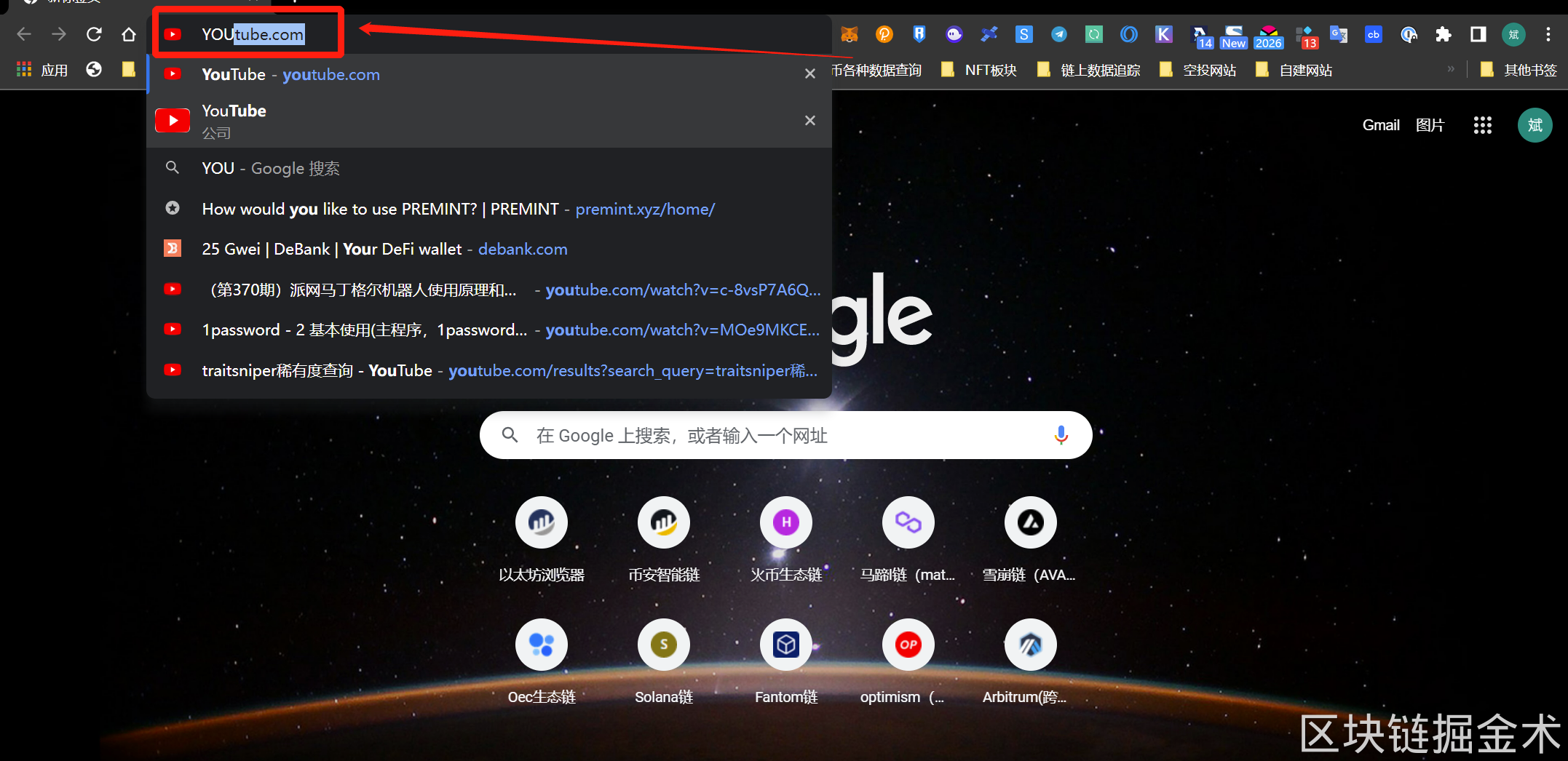Open the 其他书签 bookmark folder
The width and height of the screenshot is (1568, 761).
point(1519,70)
